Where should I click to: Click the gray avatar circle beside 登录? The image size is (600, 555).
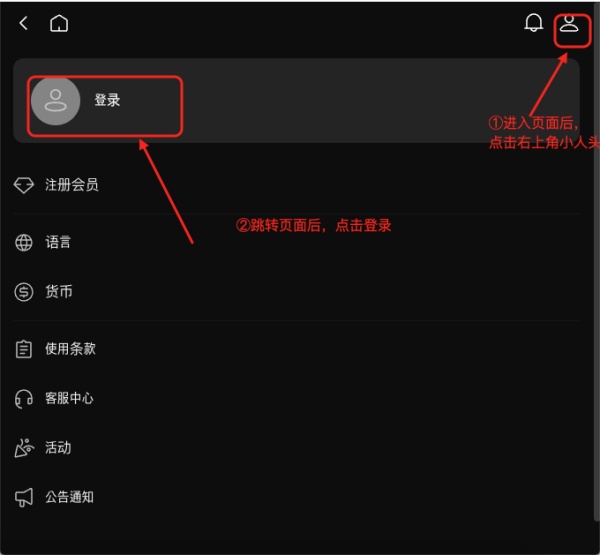55,101
